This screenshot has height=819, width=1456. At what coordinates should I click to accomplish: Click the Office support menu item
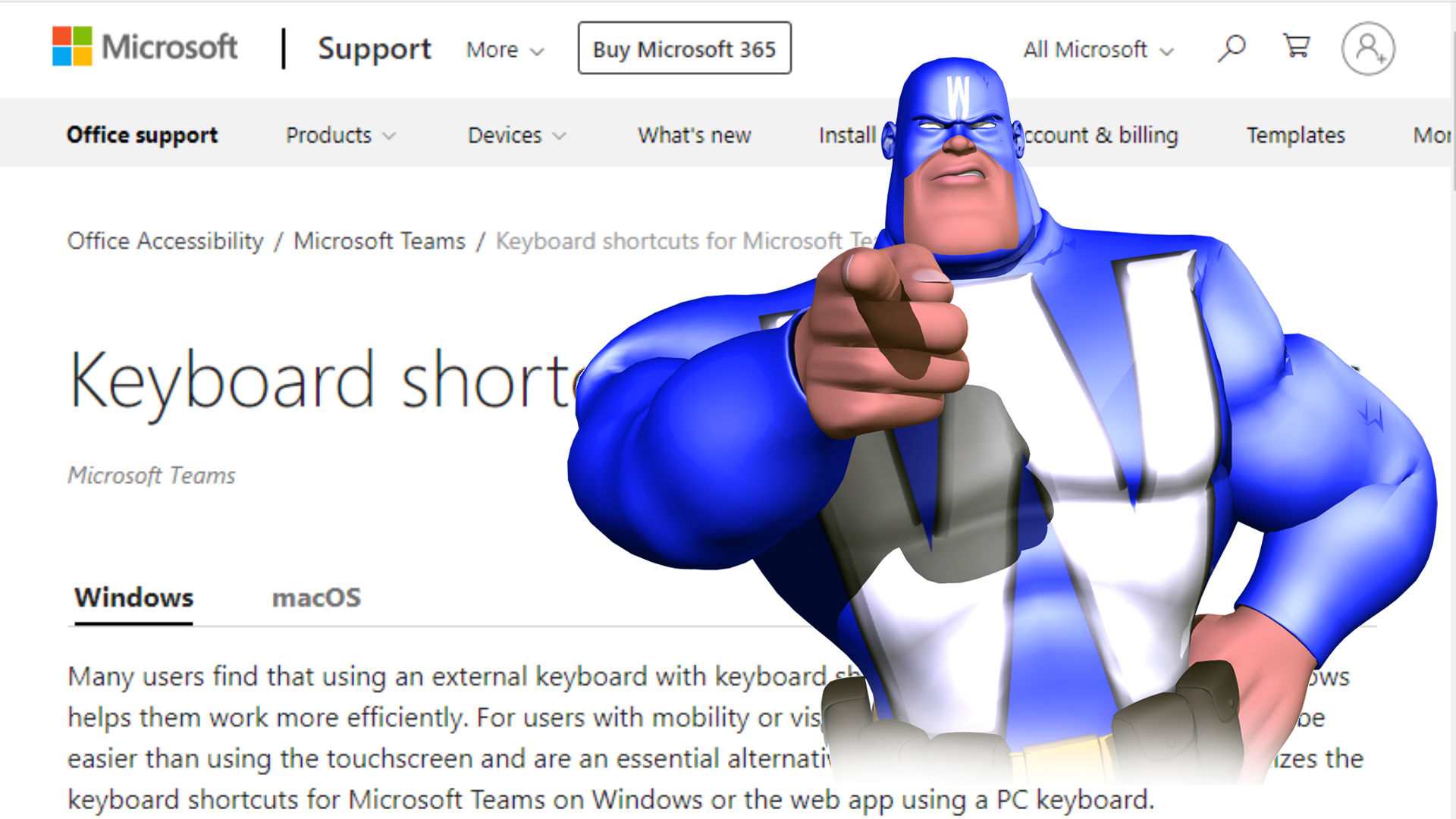tap(142, 134)
